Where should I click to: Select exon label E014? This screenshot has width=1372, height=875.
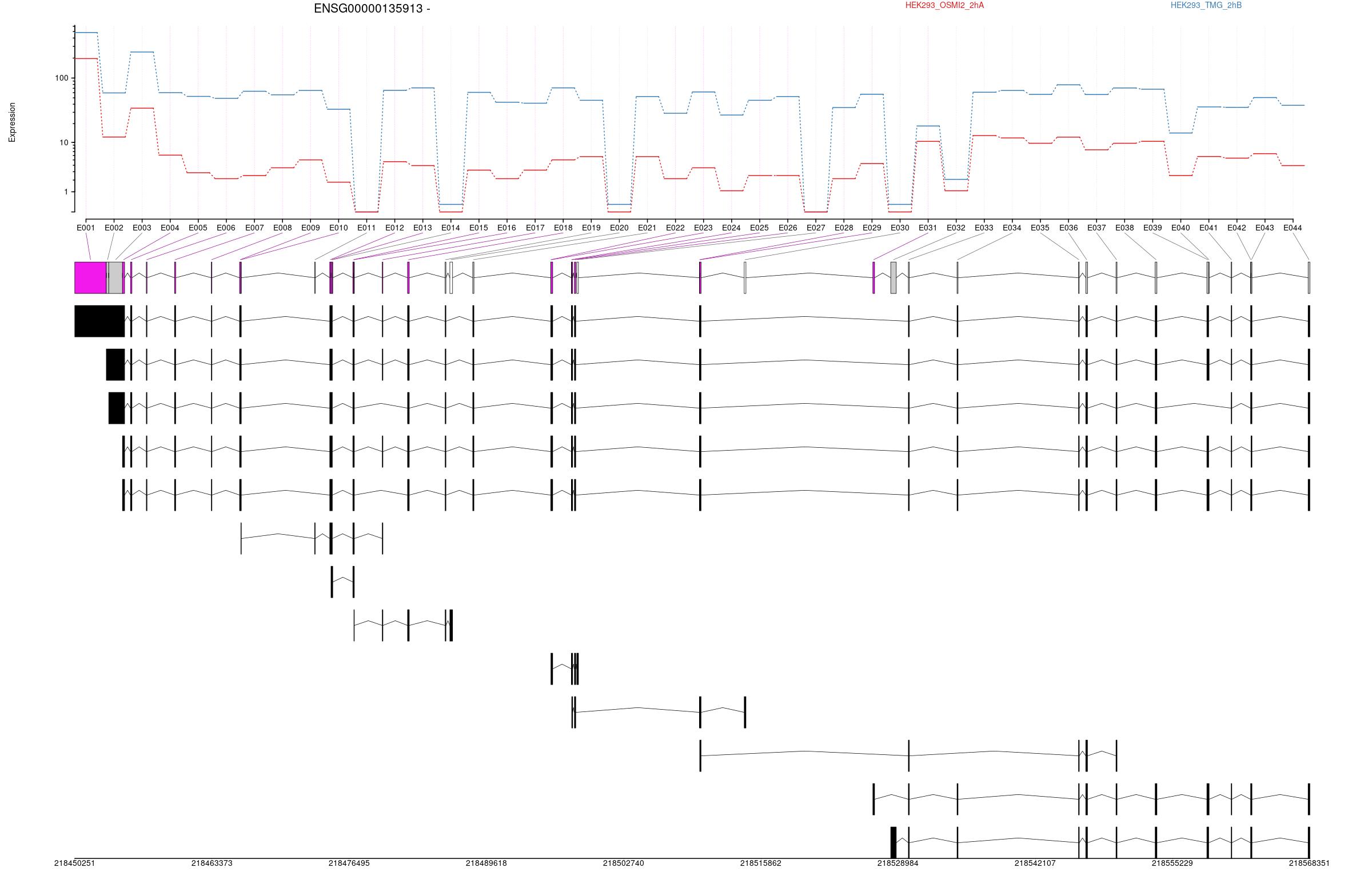pyautogui.click(x=450, y=228)
